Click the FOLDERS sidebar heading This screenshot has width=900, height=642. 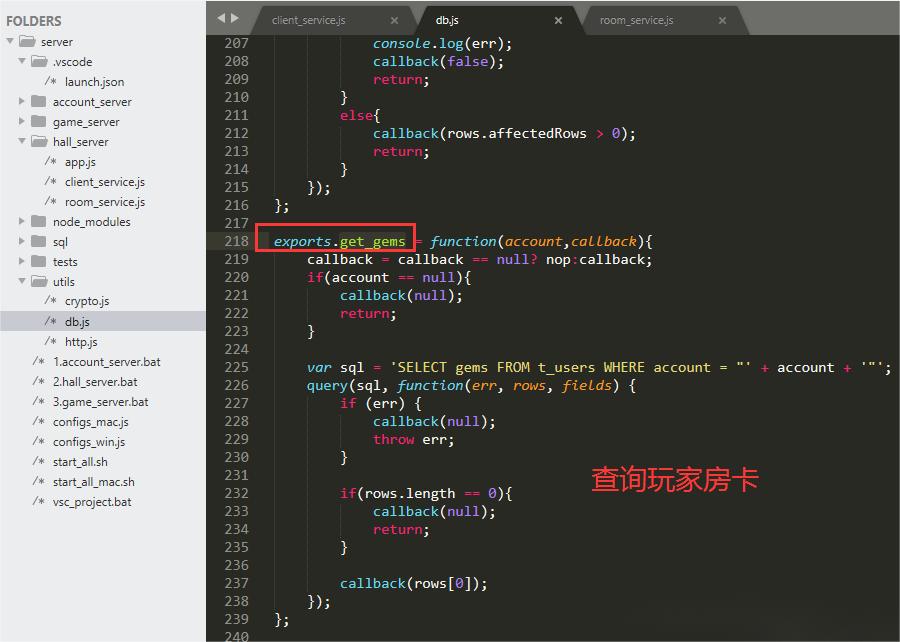[33, 21]
